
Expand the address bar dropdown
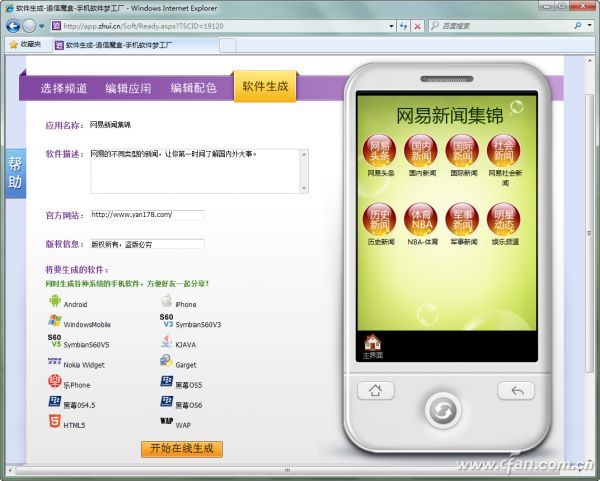(x=391, y=26)
